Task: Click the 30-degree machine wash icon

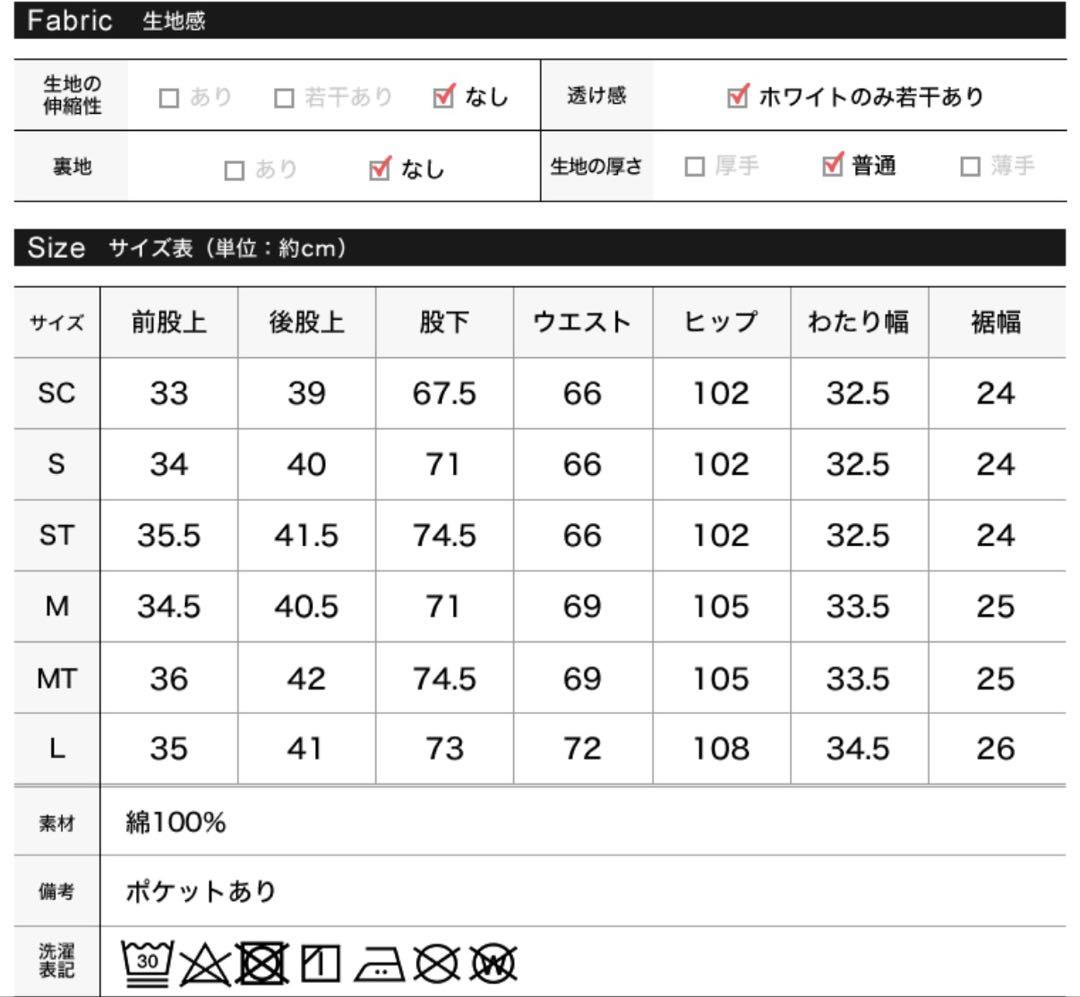Action: 147,963
